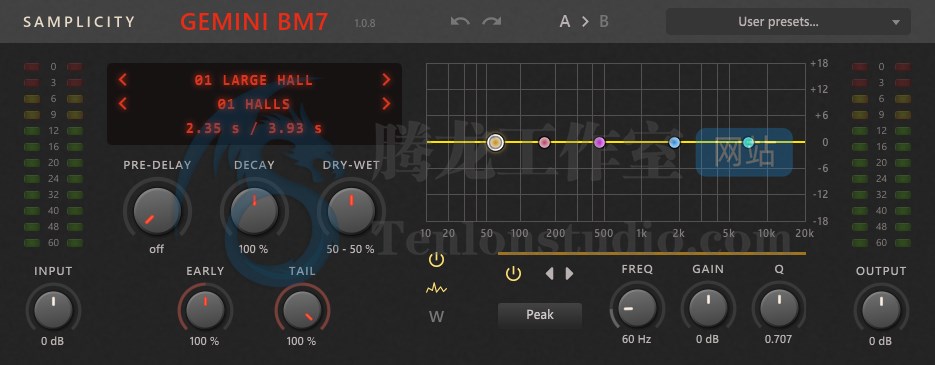Image resolution: width=935 pixels, height=365 pixels.
Task: Click the TAIL level knob
Action: 302,310
